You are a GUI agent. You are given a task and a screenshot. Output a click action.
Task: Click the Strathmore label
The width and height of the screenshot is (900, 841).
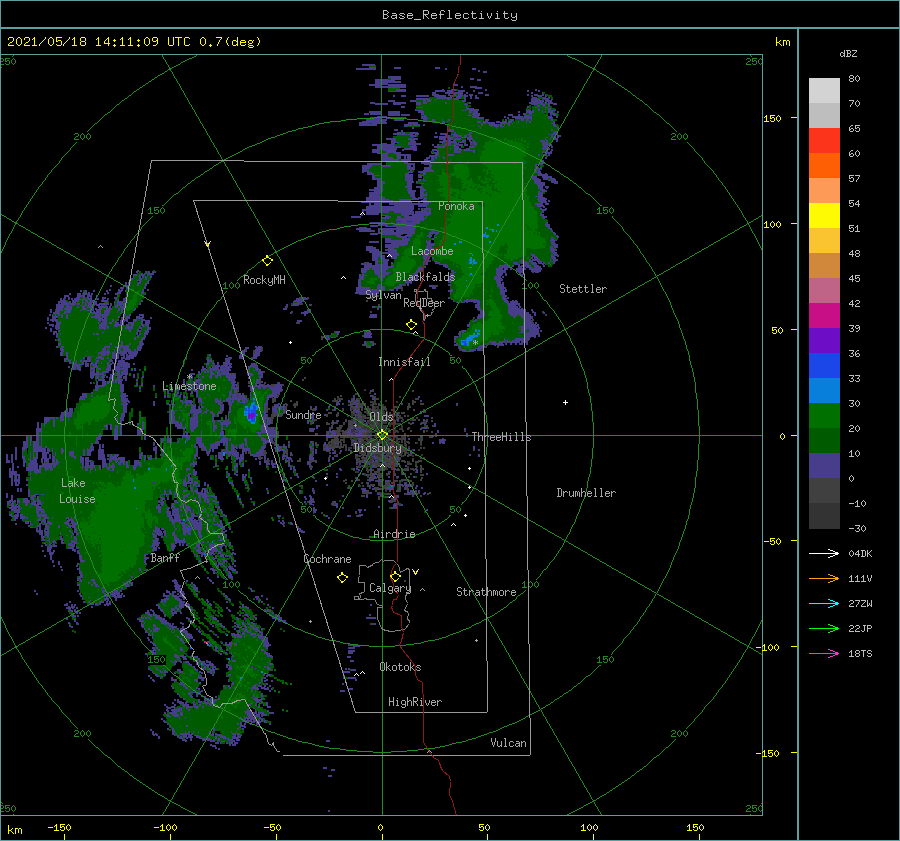point(486,592)
